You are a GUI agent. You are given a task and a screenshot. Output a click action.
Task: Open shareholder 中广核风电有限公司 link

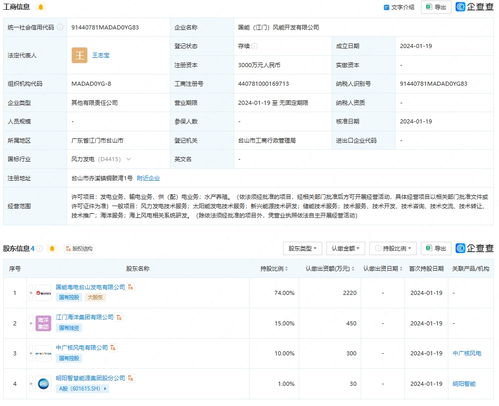click(x=82, y=348)
